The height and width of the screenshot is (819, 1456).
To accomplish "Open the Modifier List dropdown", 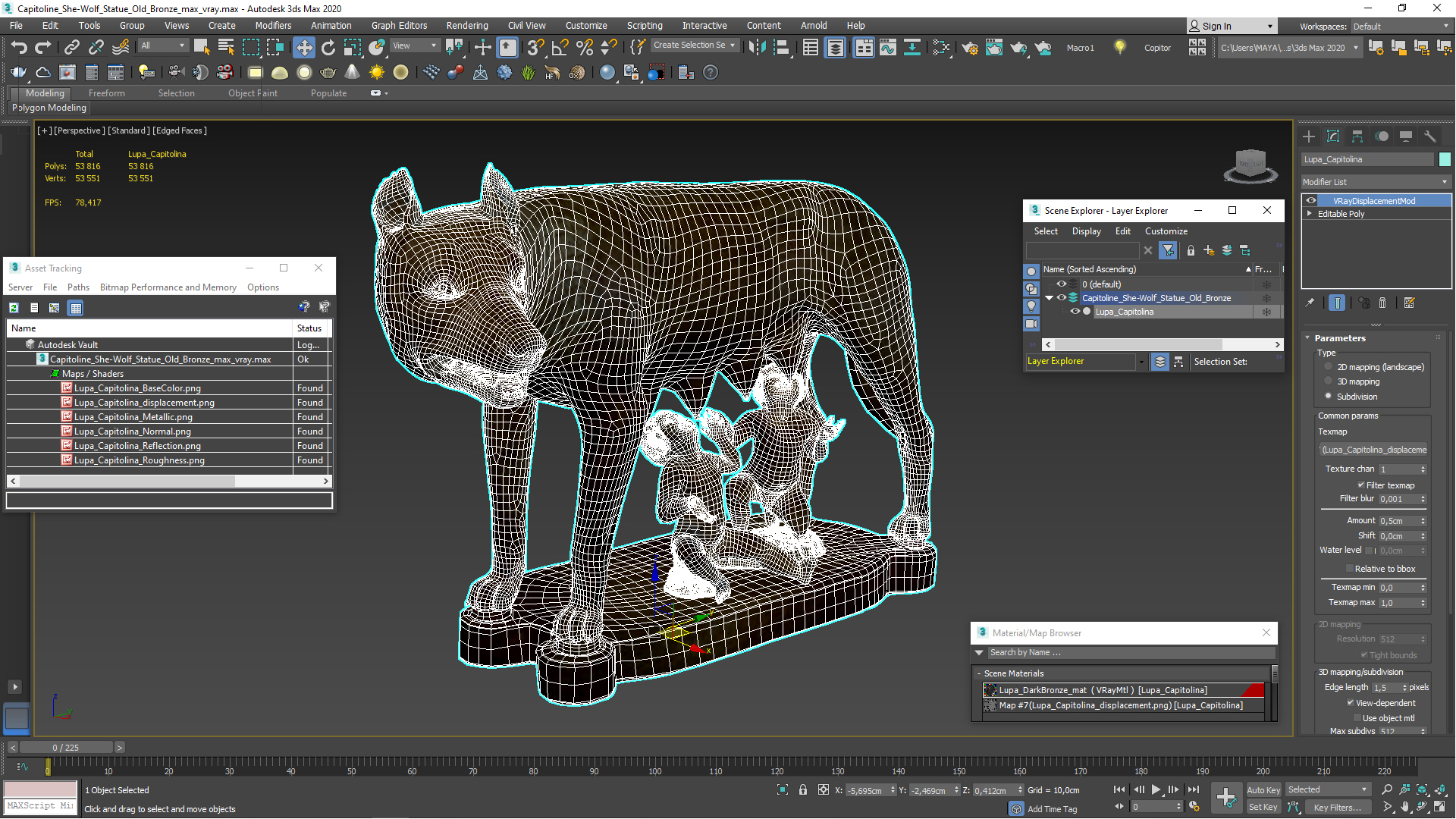I will pos(1376,182).
